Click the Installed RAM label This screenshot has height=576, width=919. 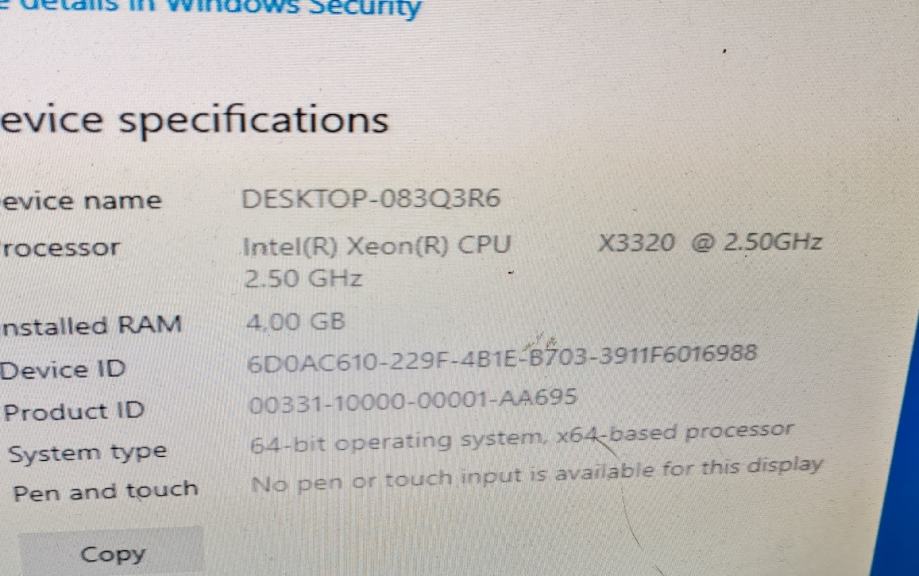click(x=91, y=325)
